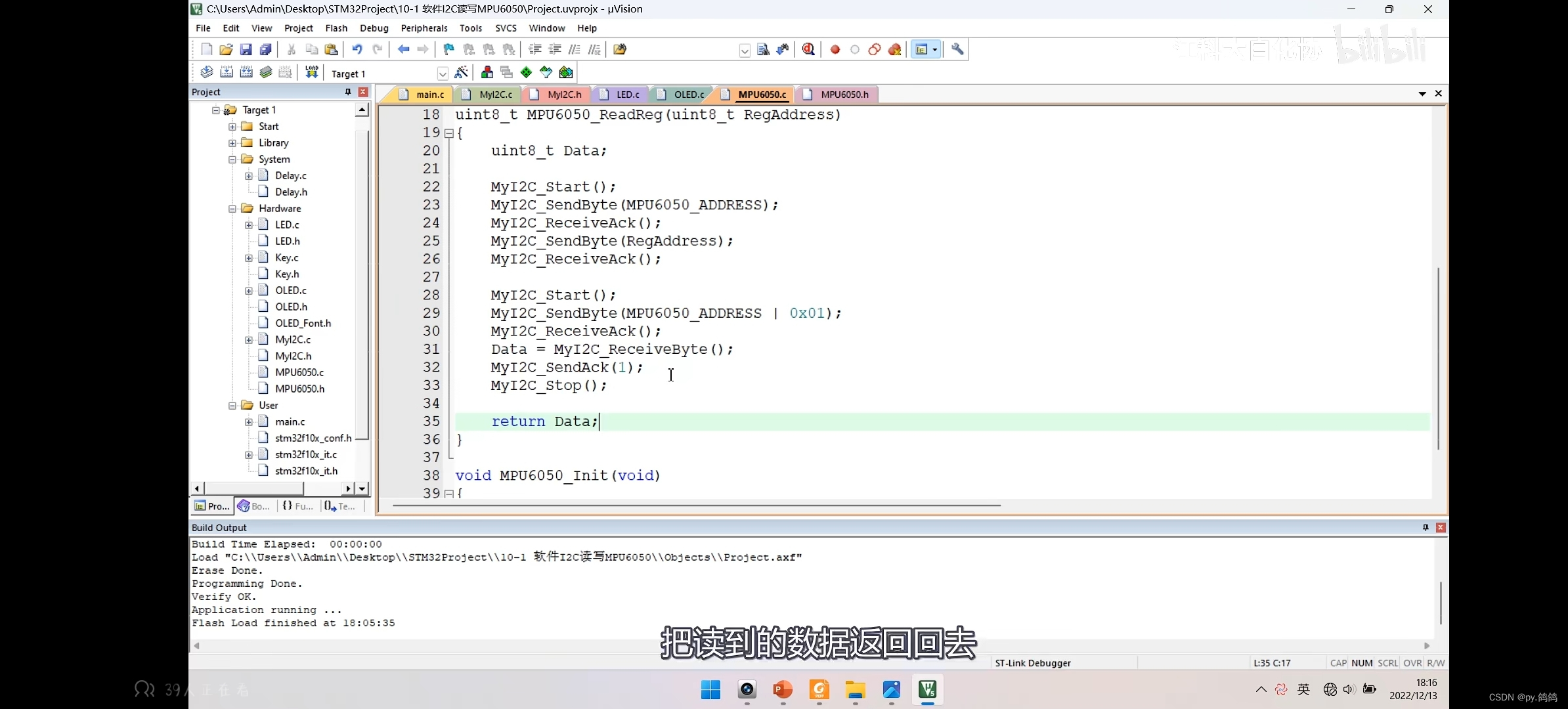The width and height of the screenshot is (1568, 709).
Task: Open the Peripherals menu
Action: (x=424, y=28)
